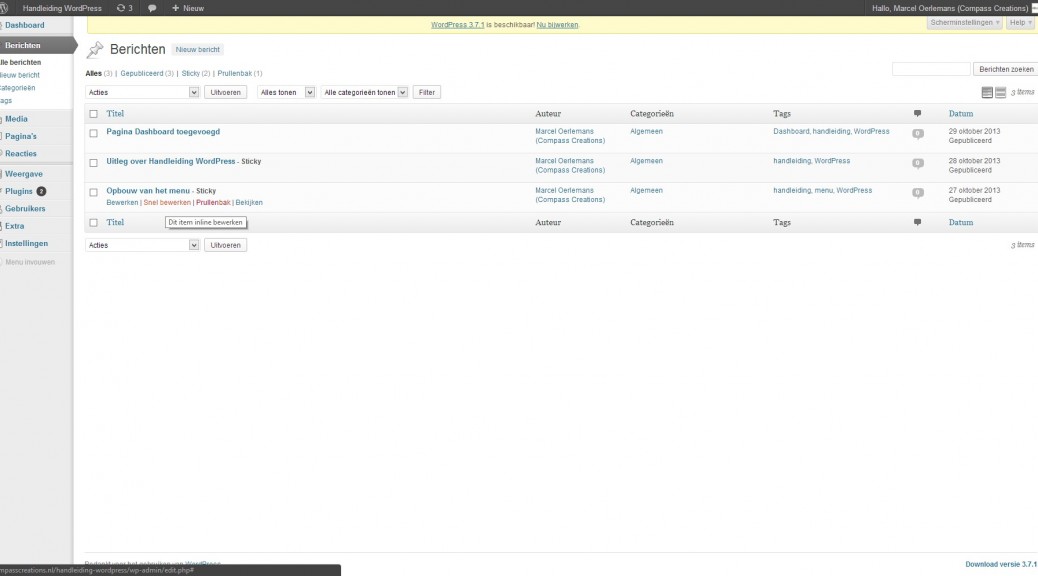Open comment count bubble for Pagina Dashboard toegevoegd

[x=918, y=133]
